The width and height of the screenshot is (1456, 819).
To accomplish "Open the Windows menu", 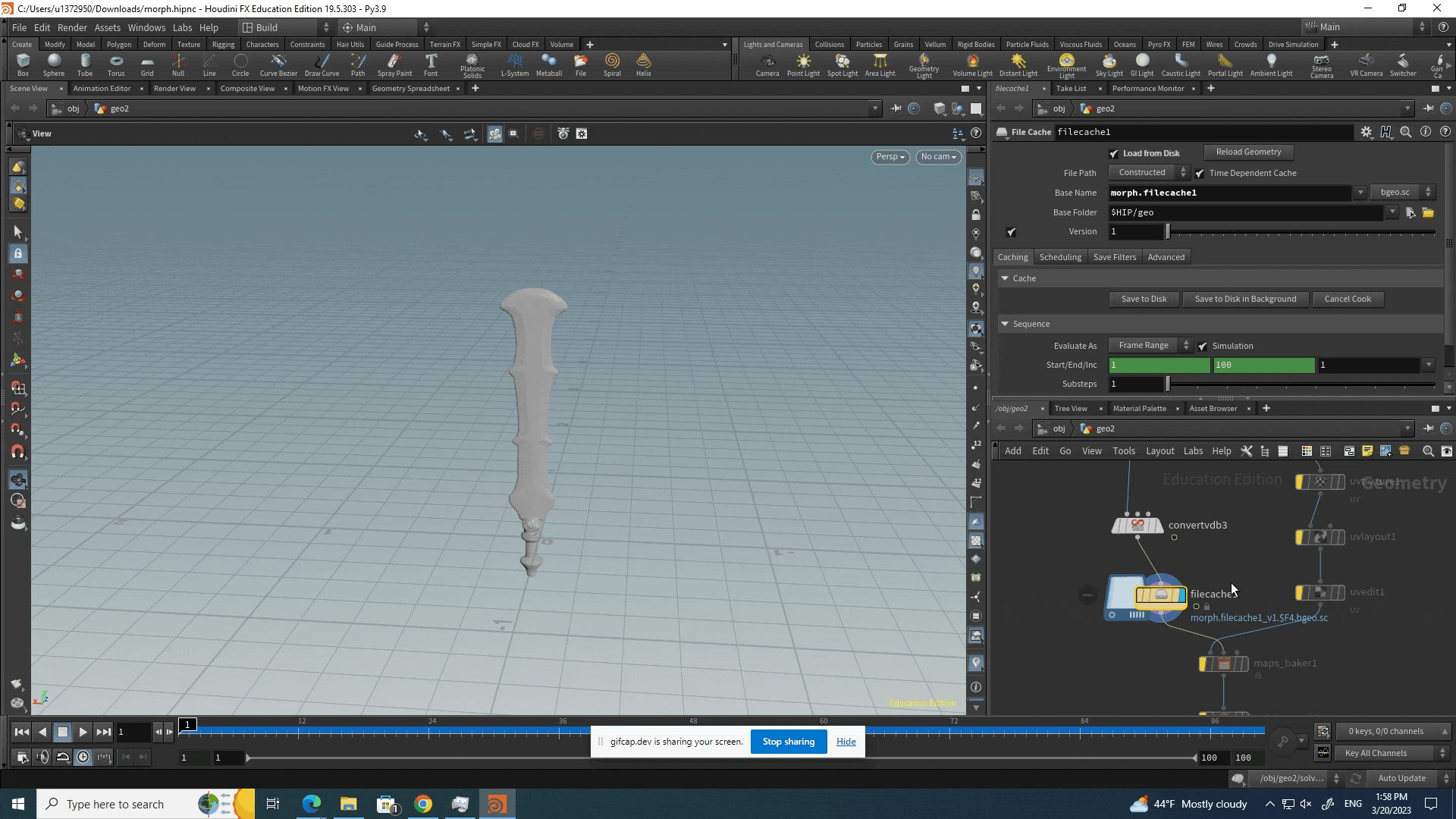I will tap(146, 27).
